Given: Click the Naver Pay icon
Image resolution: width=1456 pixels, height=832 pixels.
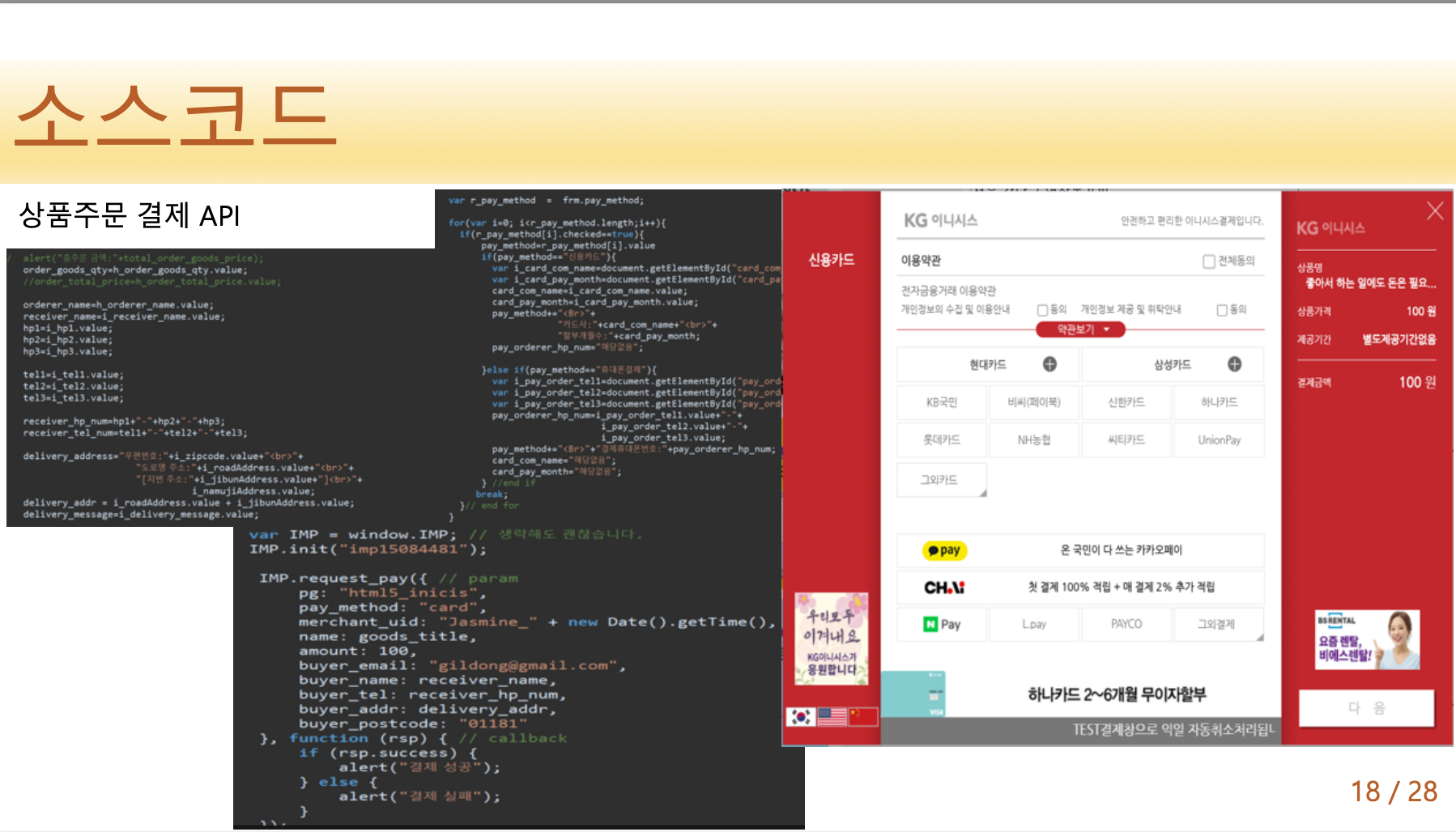Looking at the screenshot, I should point(942,624).
